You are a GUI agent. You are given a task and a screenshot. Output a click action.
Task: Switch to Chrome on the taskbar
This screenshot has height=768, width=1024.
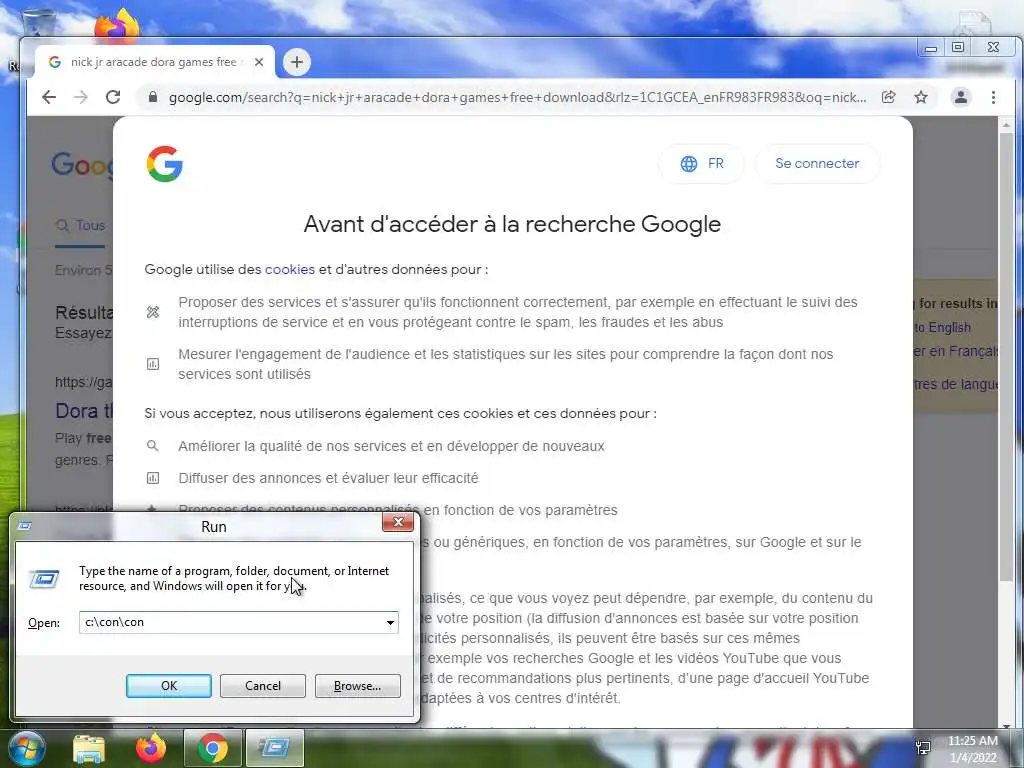pos(213,748)
